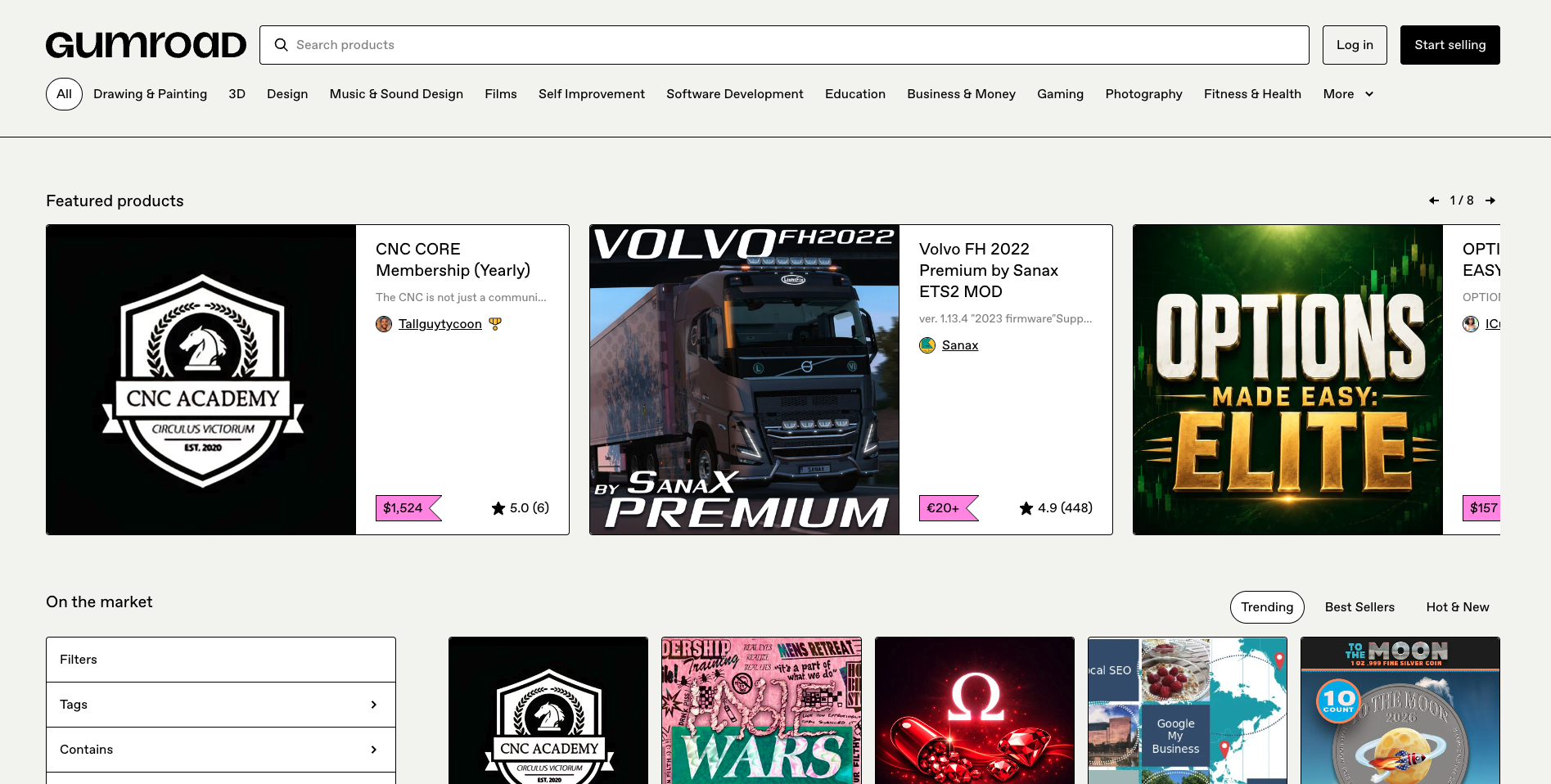Click the Start selling button
The height and width of the screenshot is (784, 1551).
(1450, 45)
